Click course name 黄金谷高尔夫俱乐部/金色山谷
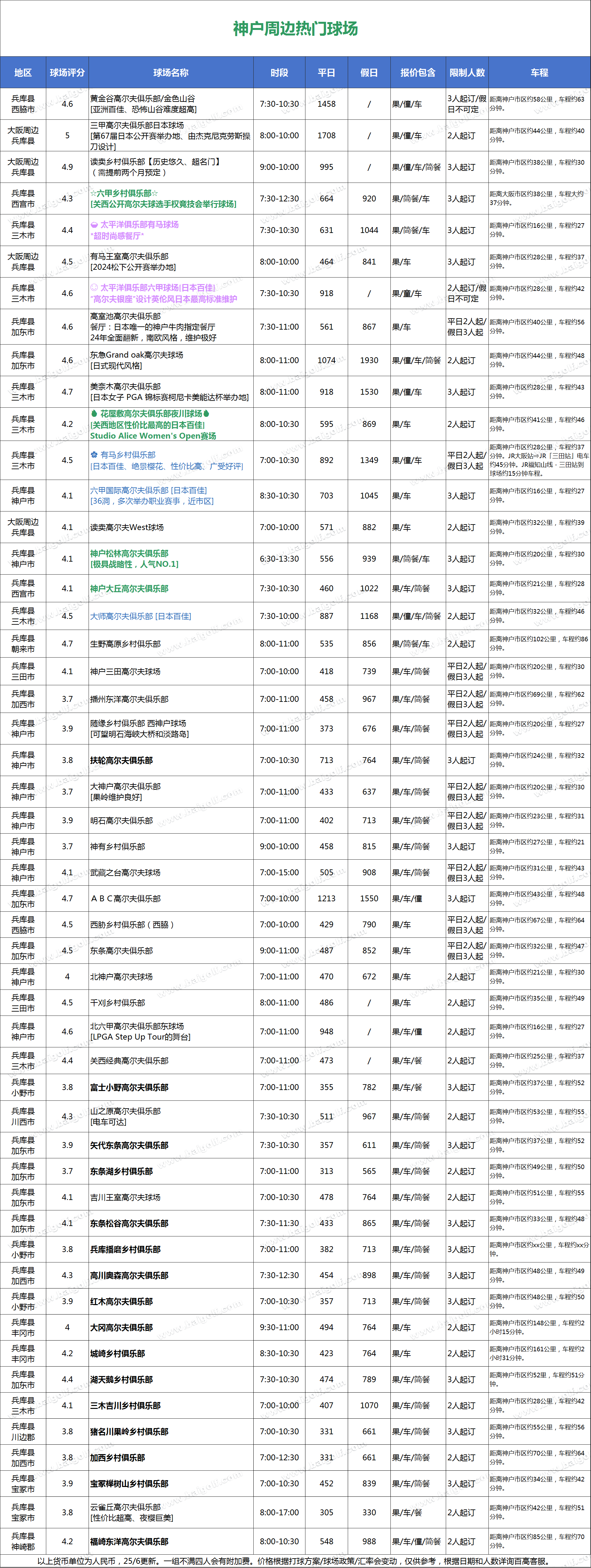The image size is (591, 1568). pos(143,99)
